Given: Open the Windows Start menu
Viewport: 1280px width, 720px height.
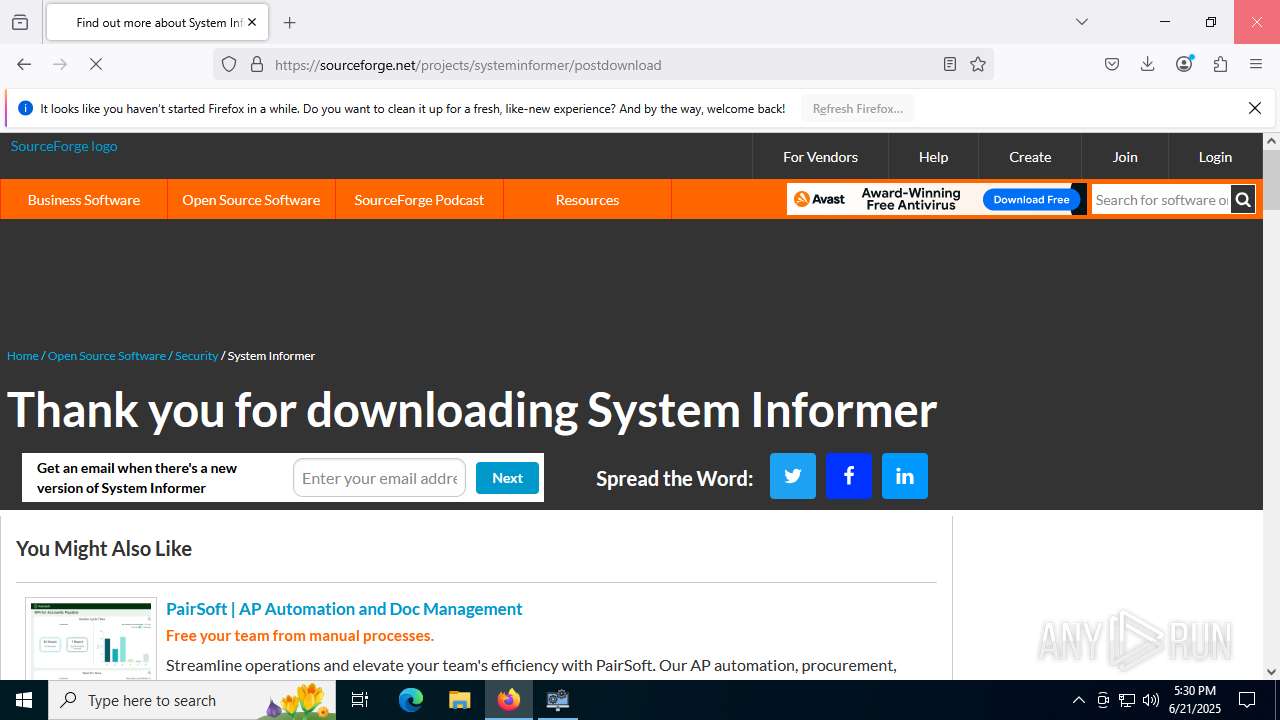Looking at the screenshot, I should [x=24, y=700].
